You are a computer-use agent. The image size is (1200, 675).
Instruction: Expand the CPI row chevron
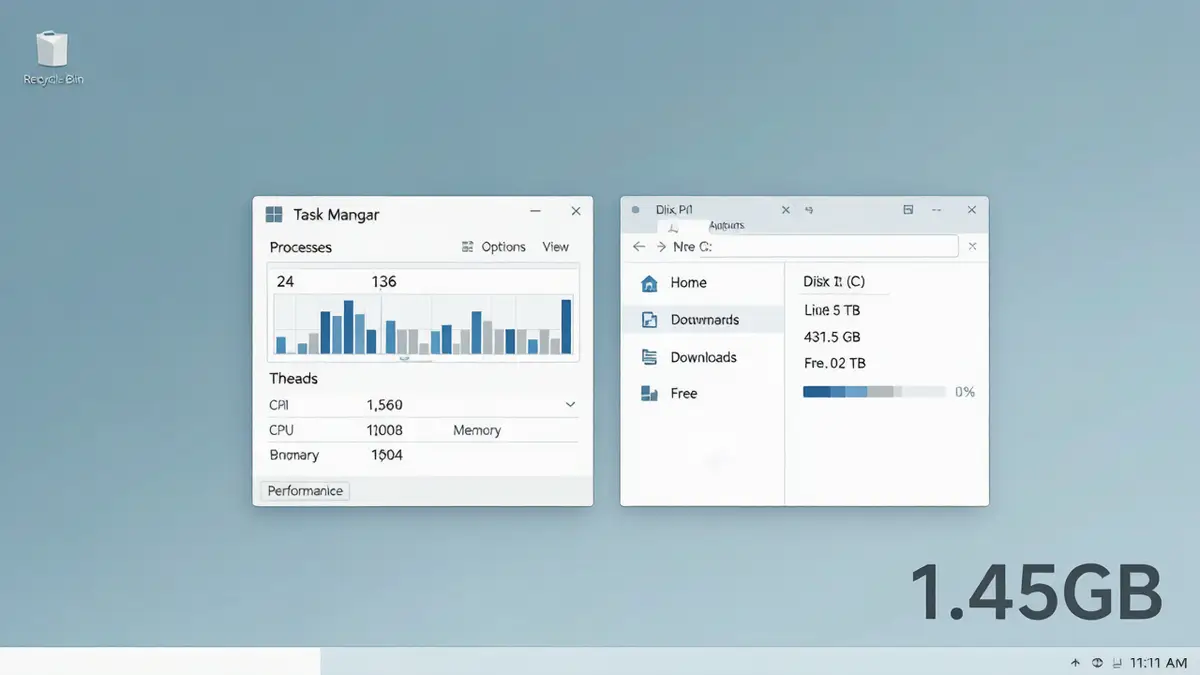(x=571, y=405)
